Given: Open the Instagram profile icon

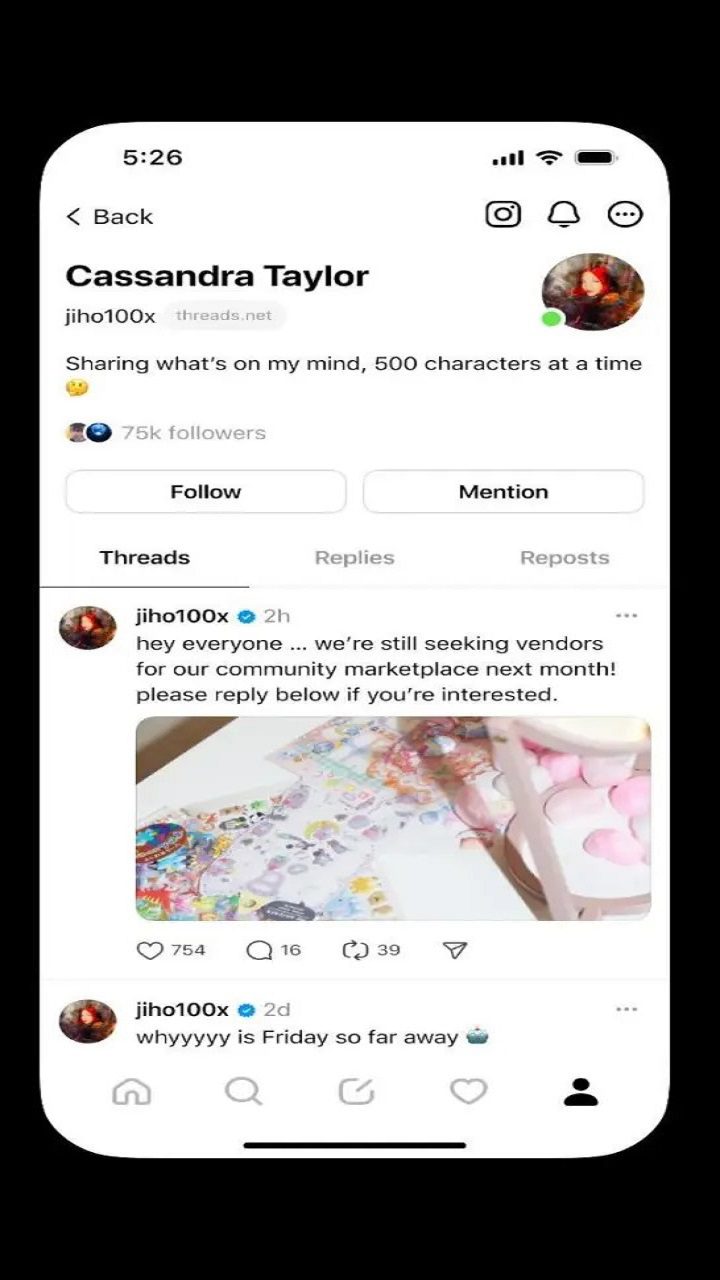Looking at the screenshot, I should pyautogui.click(x=503, y=214).
